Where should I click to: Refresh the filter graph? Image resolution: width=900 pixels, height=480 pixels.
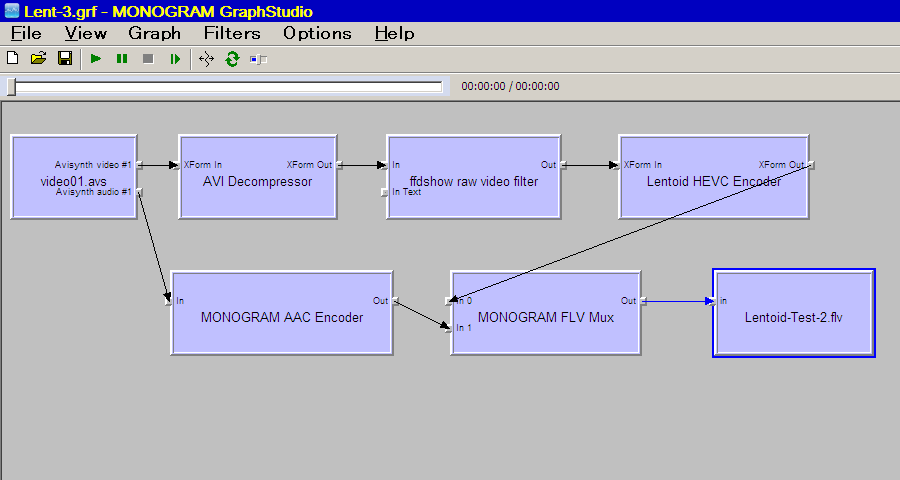[232, 59]
